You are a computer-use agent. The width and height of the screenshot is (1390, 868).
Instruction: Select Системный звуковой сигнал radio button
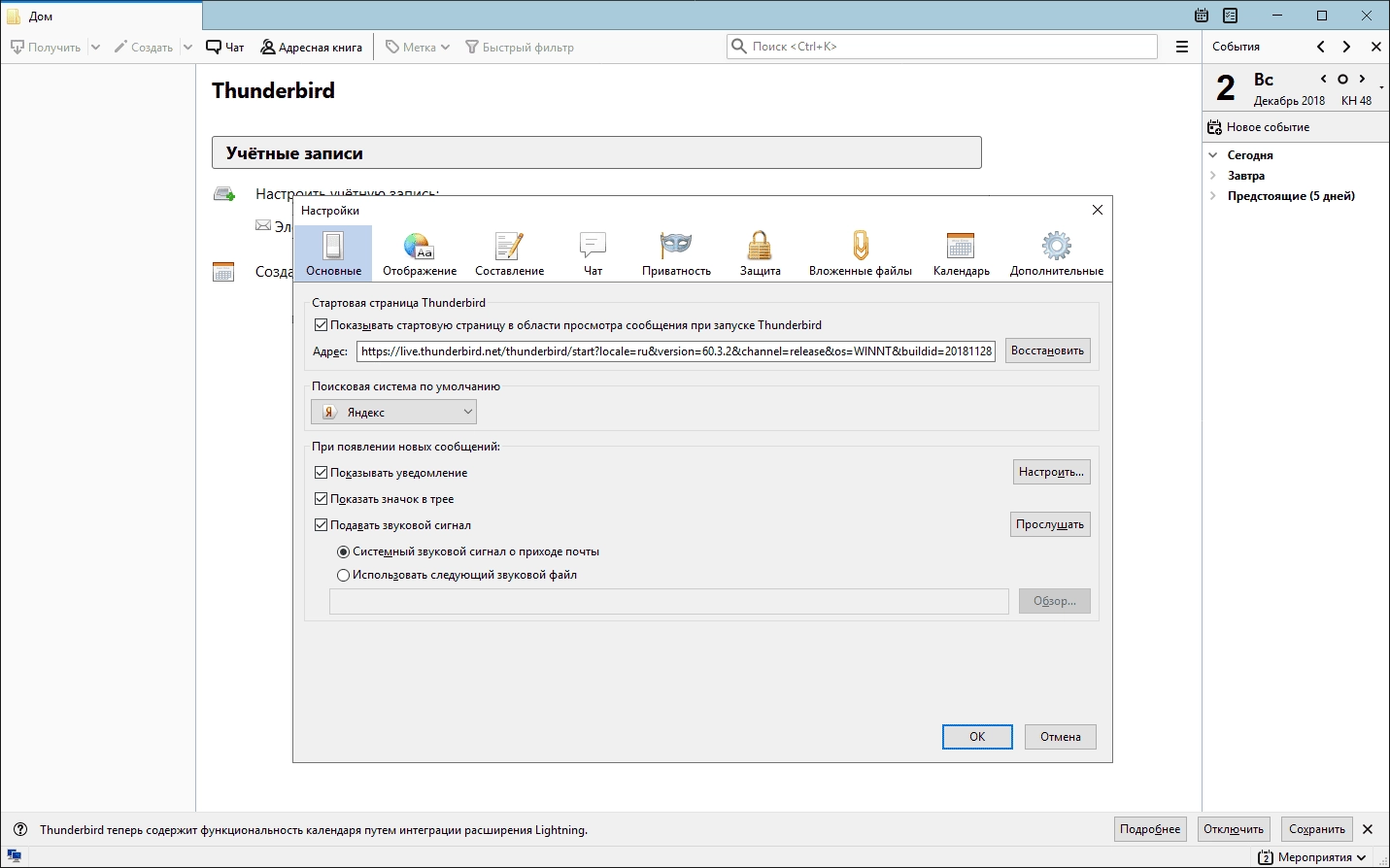click(343, 551)
